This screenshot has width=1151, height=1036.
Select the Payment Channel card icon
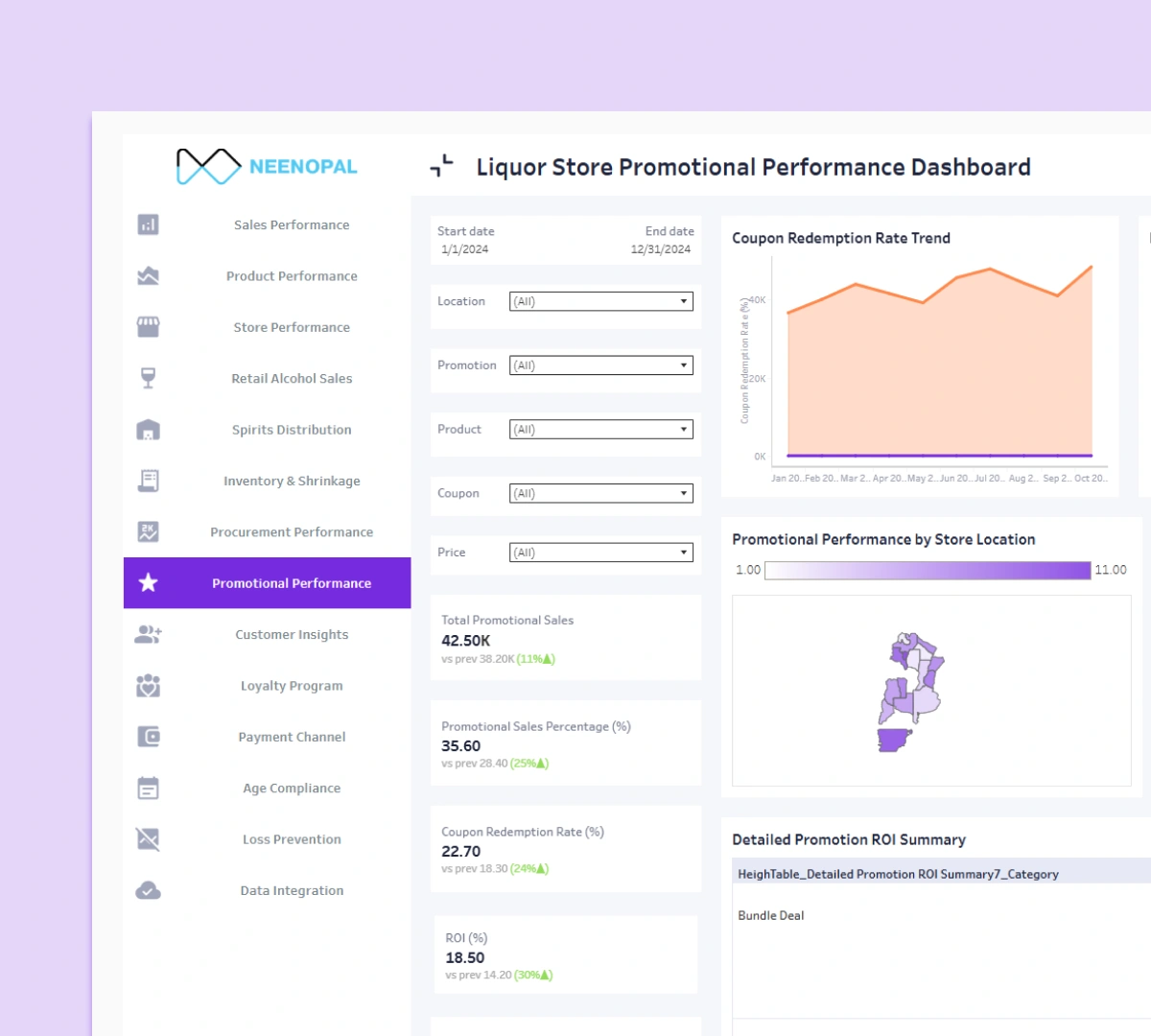pyautogui.click(x=148, y=737)
